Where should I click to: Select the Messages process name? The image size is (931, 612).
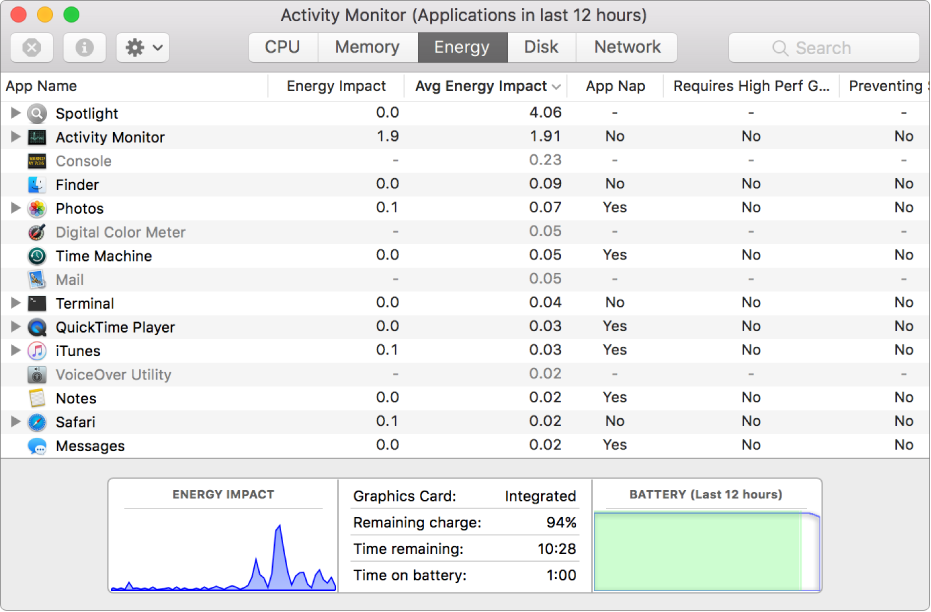coord(90,446)
